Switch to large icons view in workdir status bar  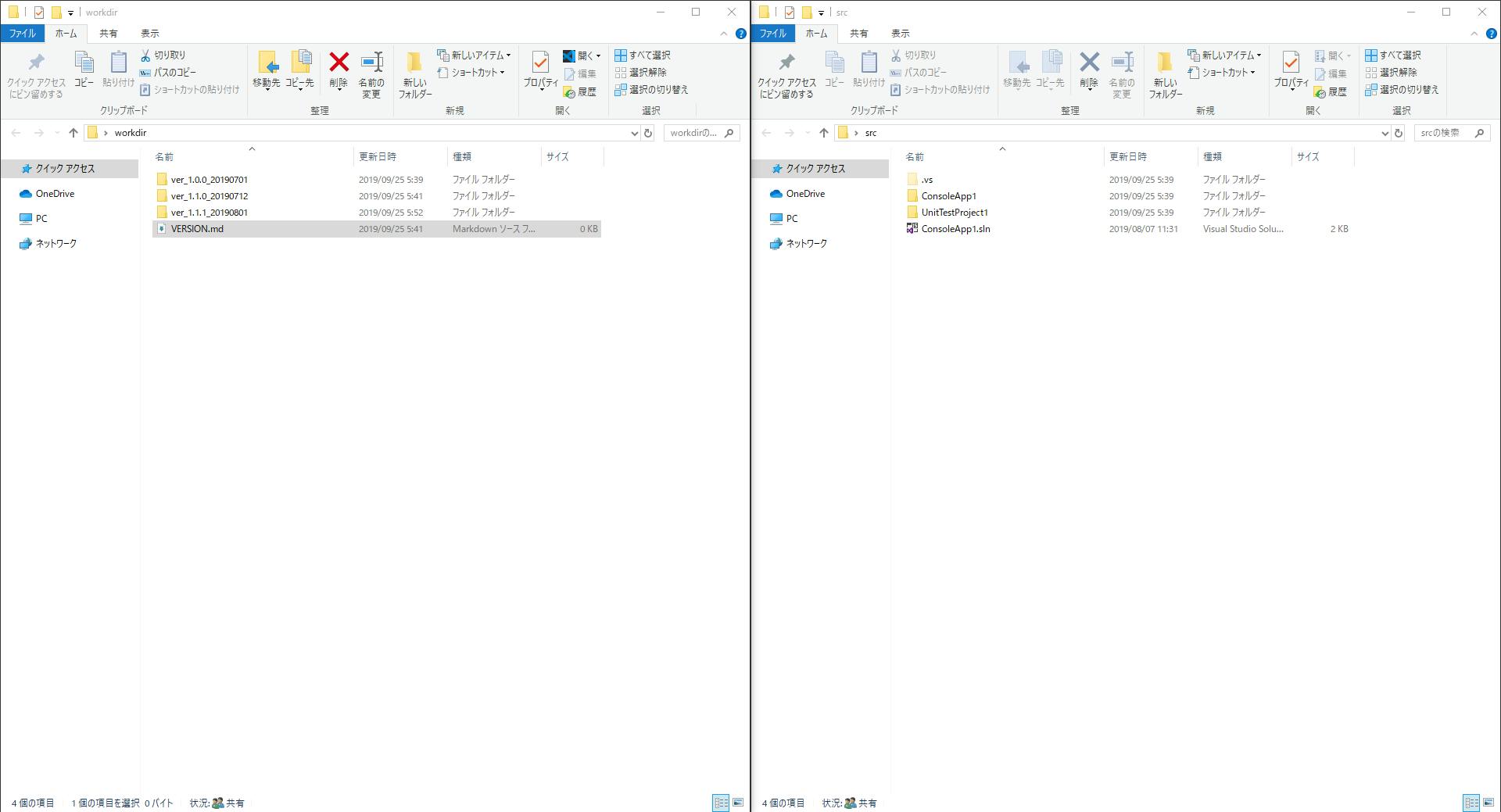(x=739, y=803)
